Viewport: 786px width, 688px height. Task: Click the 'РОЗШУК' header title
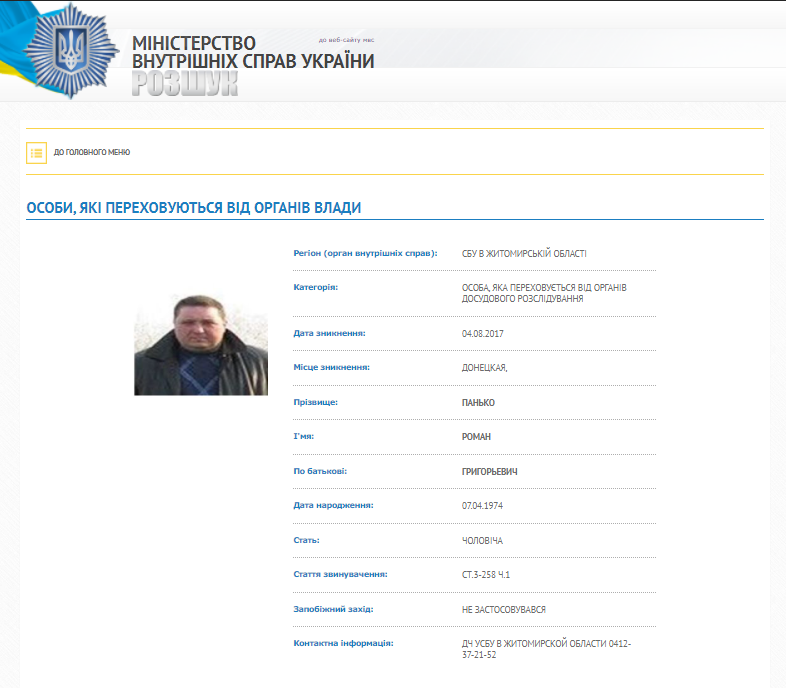(x=184, y=83)
